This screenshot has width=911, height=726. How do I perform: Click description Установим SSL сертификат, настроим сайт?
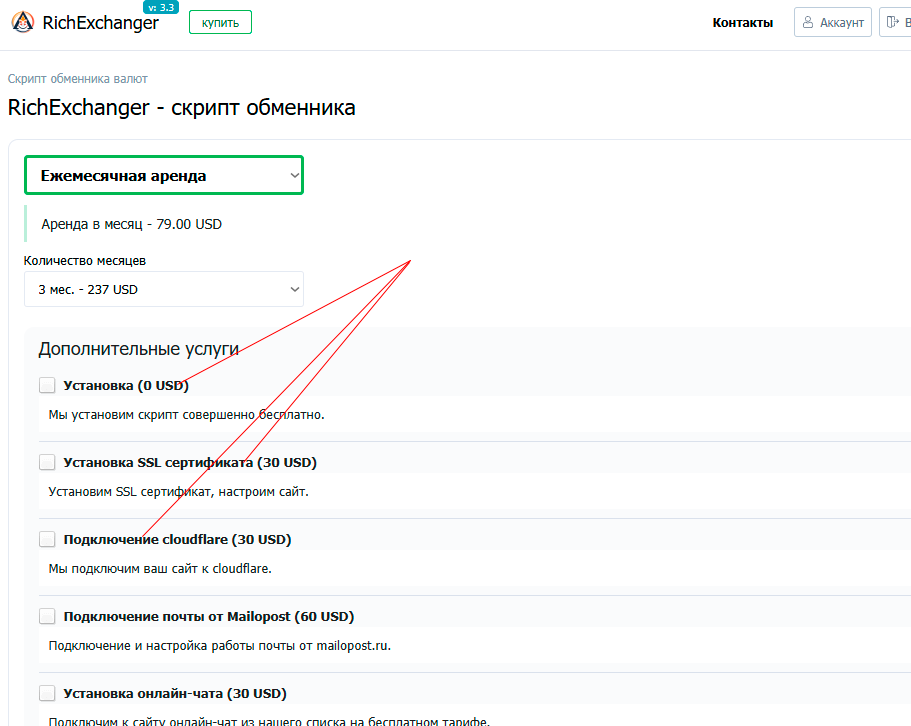click(178, 492)
